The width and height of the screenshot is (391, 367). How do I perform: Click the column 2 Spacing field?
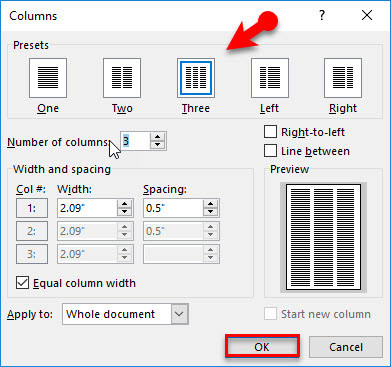(x=173, y=231)
